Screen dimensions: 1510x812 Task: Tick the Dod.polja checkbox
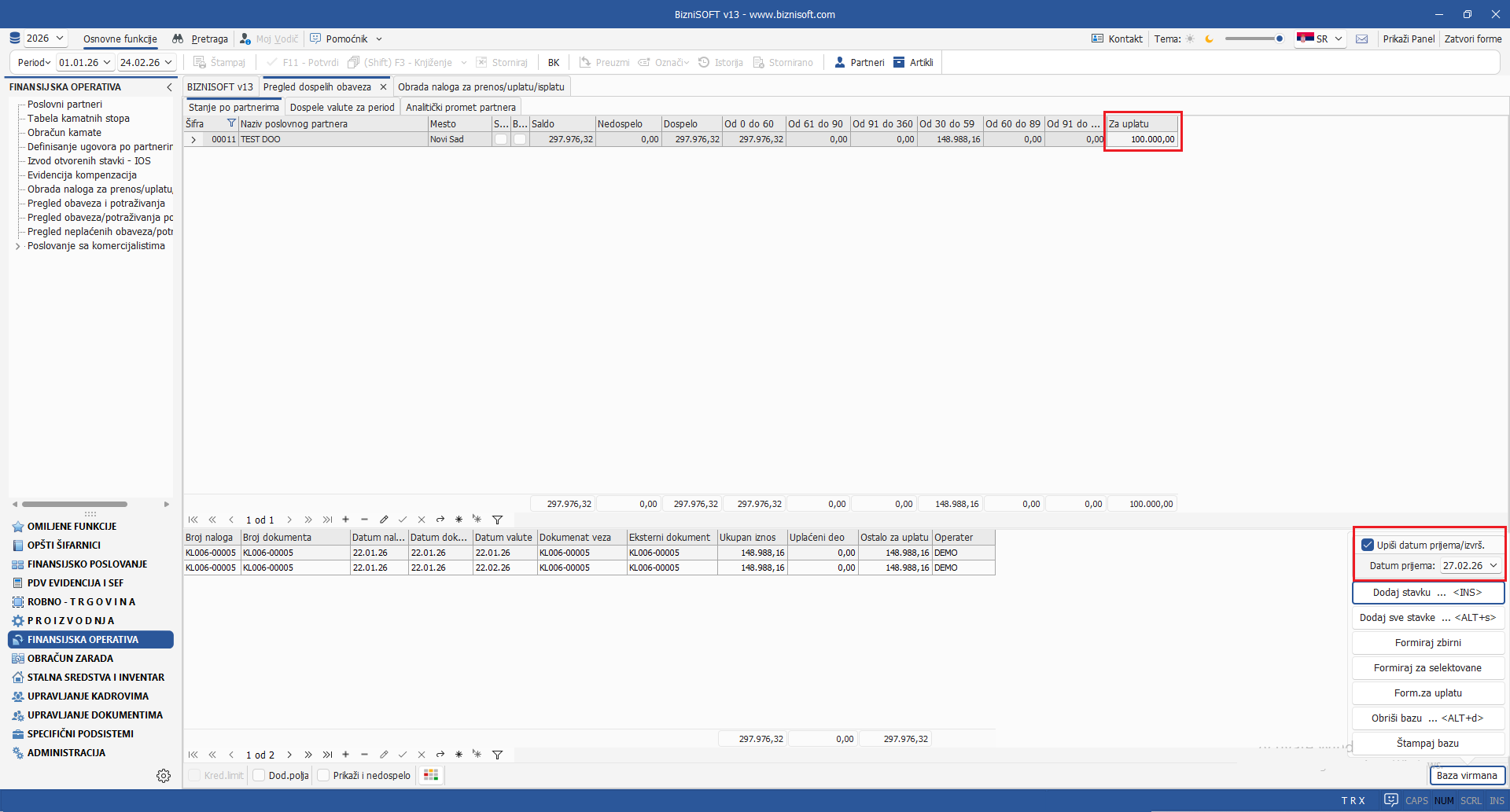click(x=259, y=776)
